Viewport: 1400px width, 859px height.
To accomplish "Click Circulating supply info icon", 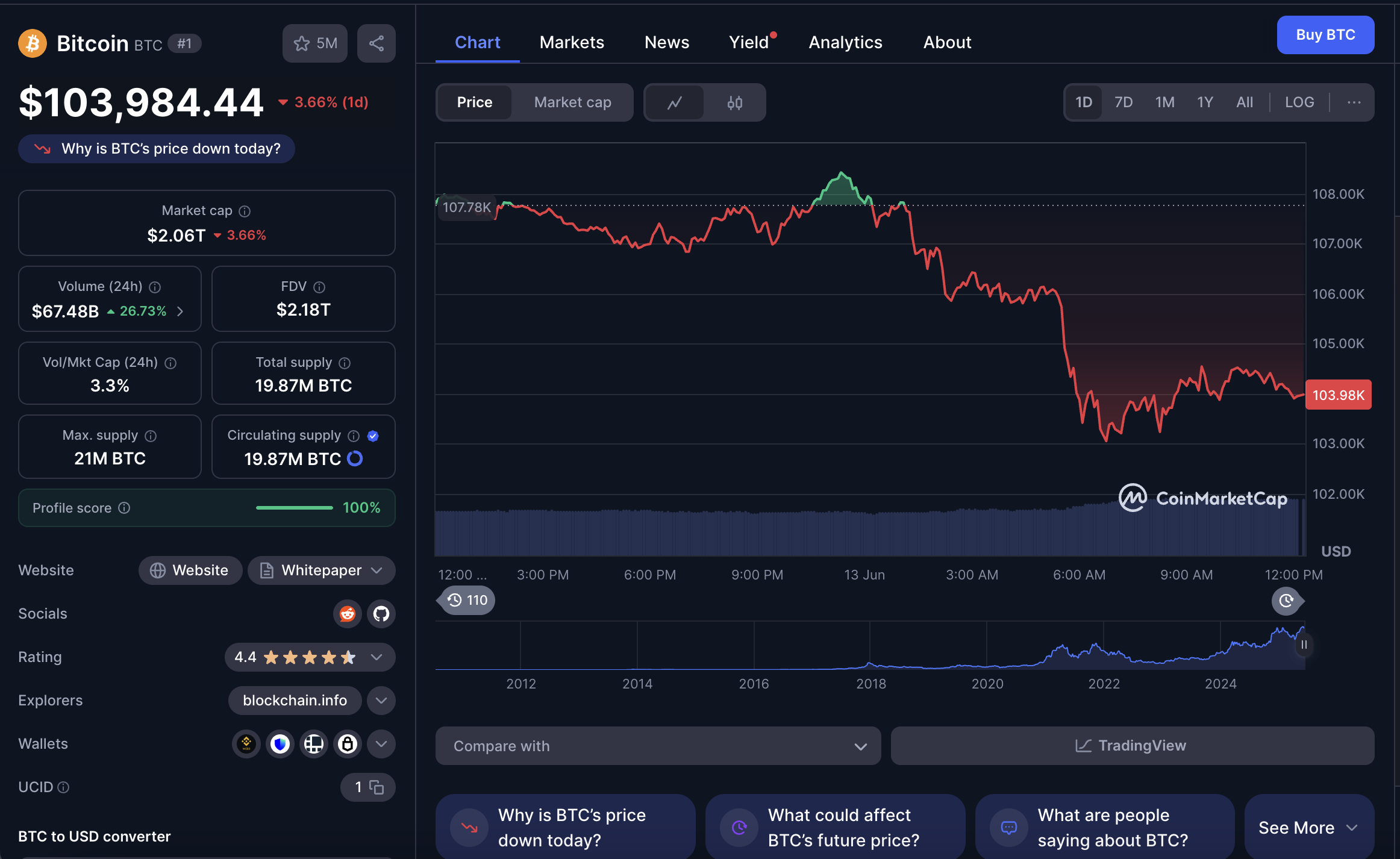I will 354,436.
